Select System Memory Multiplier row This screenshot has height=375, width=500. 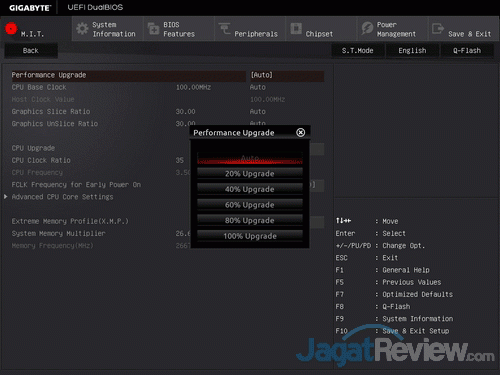pos(59,233)
